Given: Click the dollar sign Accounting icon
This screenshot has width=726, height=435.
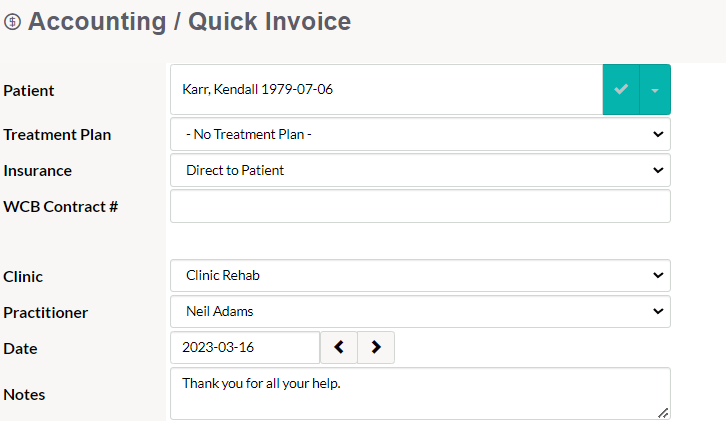Looking at the screenshot, I should pos(13,22).
